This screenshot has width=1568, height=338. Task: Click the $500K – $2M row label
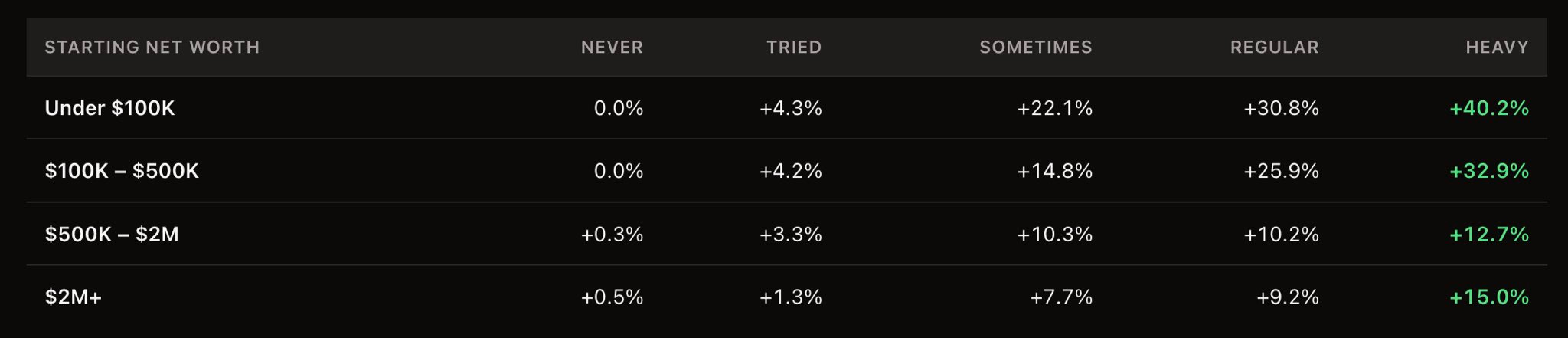point(112,234)
